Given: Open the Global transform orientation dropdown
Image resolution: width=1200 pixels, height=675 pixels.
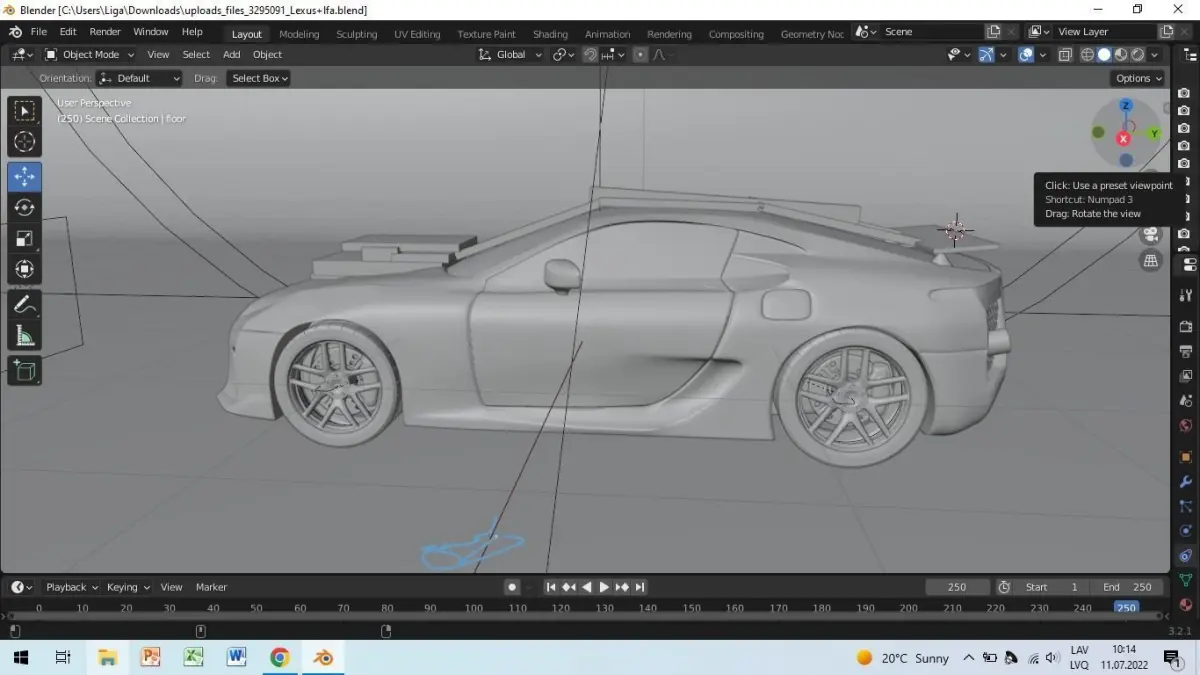Looking at the screenshot, I should (x=510, y=55).
